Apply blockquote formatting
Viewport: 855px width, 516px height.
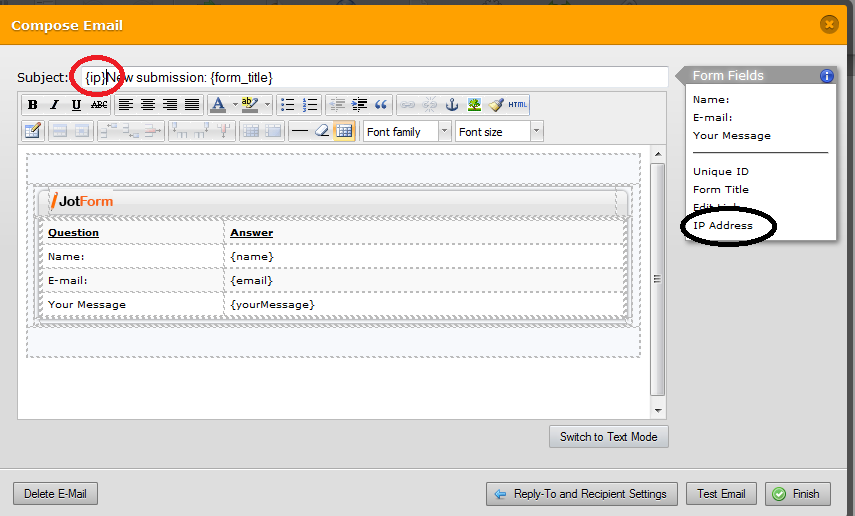click(380, 105)
